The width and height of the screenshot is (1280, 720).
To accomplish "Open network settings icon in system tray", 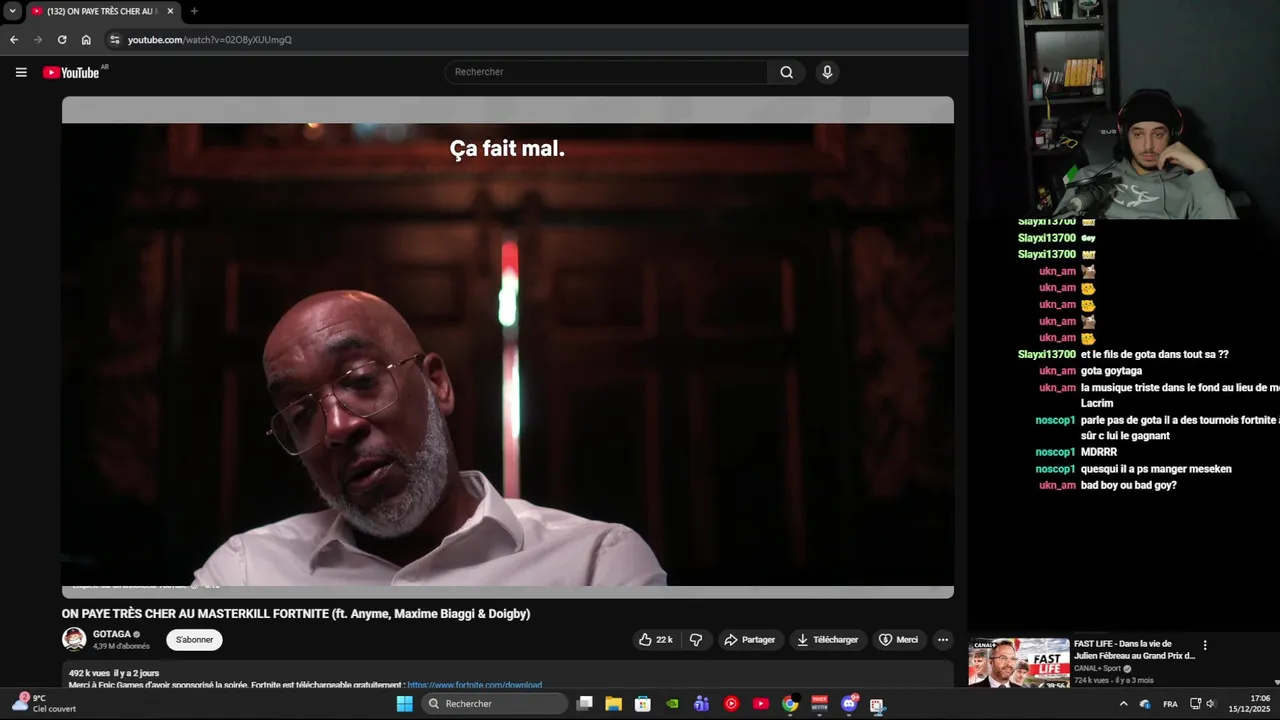I will (1195, 704).
